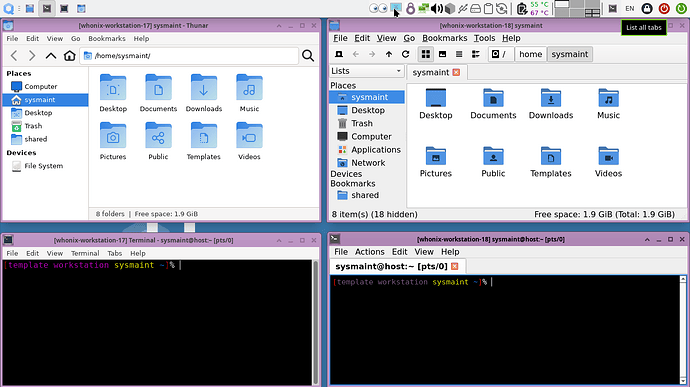Viewport: 690px width, 387px height.
Task: Click the purple padlock tray icon
Action: click(x=410, y=8)
